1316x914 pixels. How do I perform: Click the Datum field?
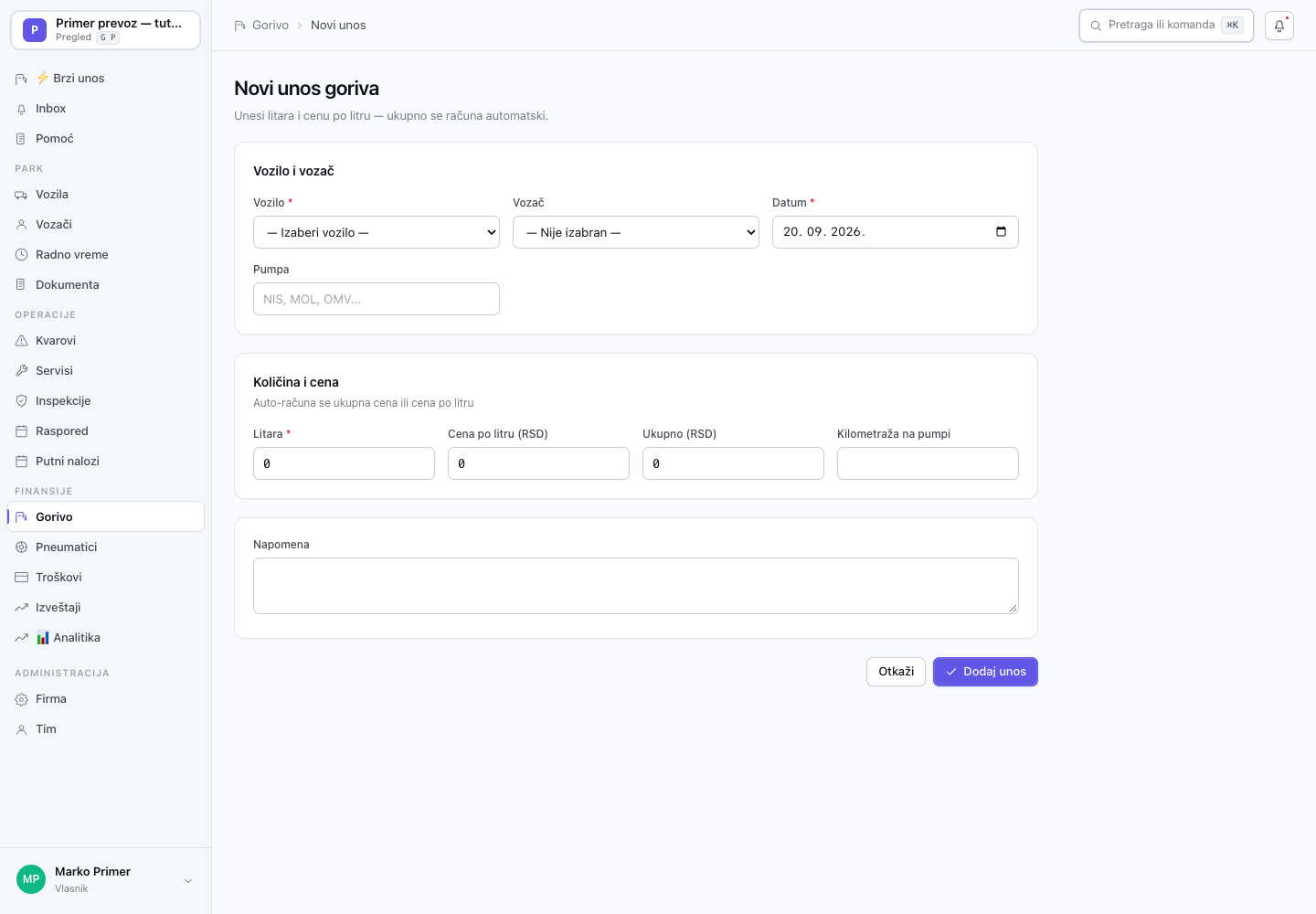coord(896,232)
